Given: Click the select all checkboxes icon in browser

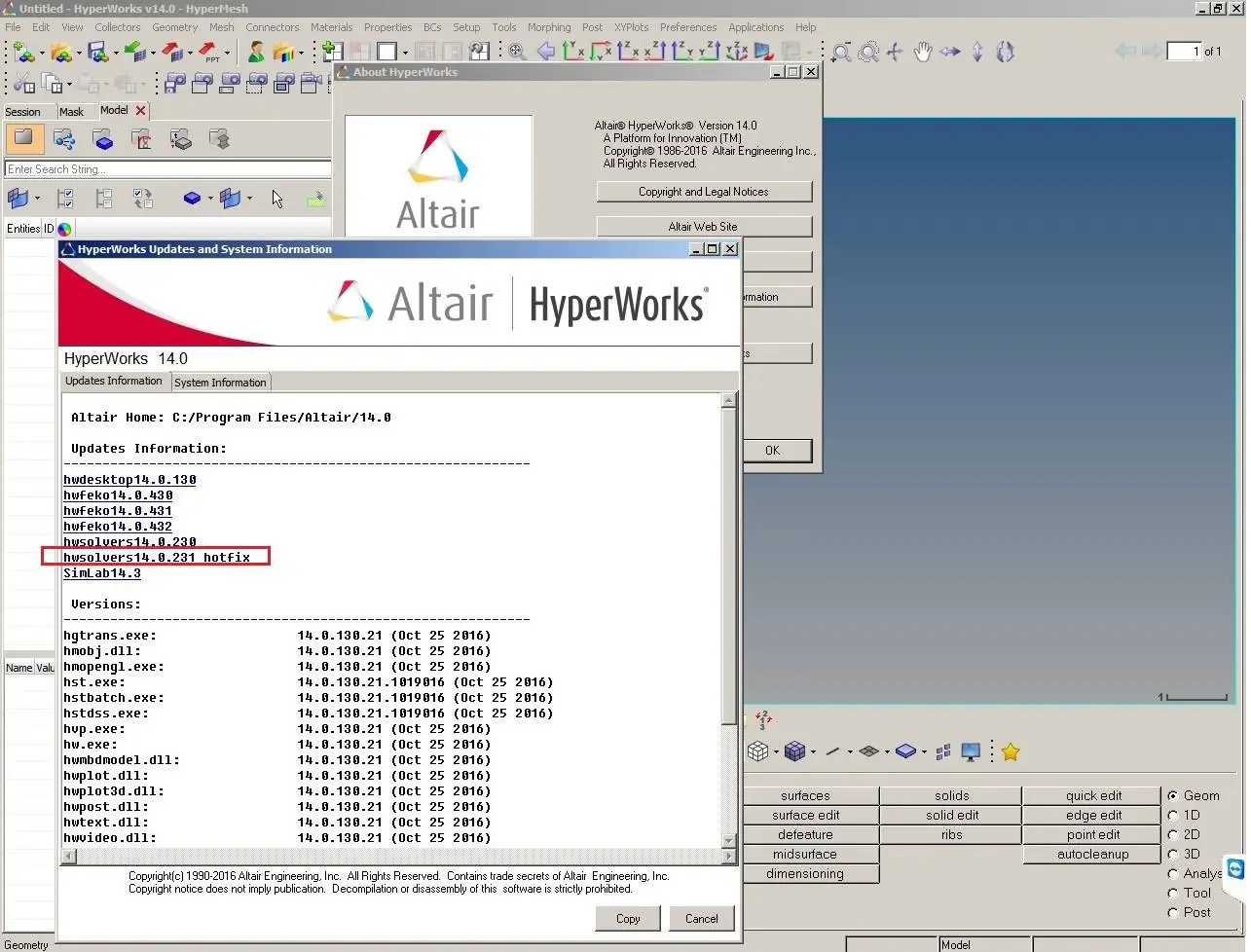Looking at the screenshot, I should tap(65, 199).
